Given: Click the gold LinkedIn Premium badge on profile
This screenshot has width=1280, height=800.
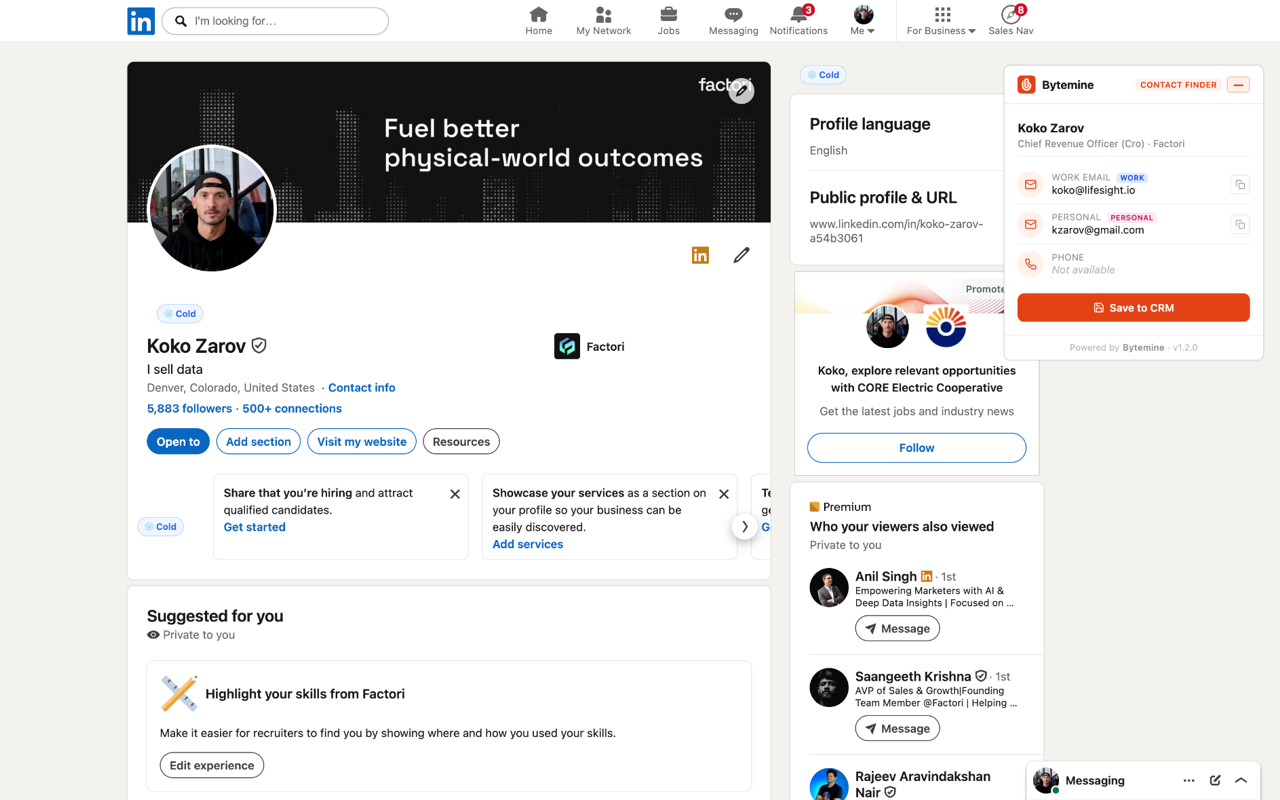Looking at the screenshot, I should pyautogui.click(x=700, y=255).
